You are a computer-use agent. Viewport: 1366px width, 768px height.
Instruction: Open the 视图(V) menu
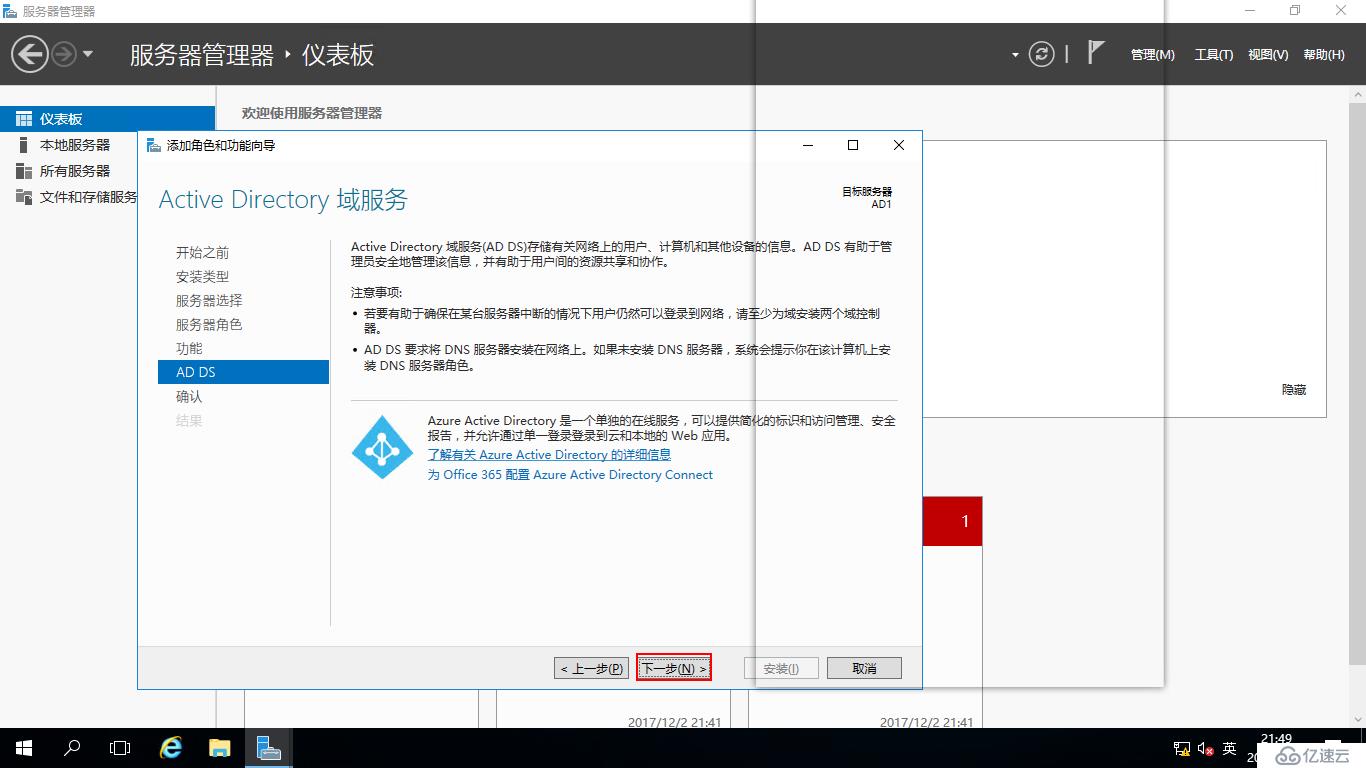click(1268, 55)
